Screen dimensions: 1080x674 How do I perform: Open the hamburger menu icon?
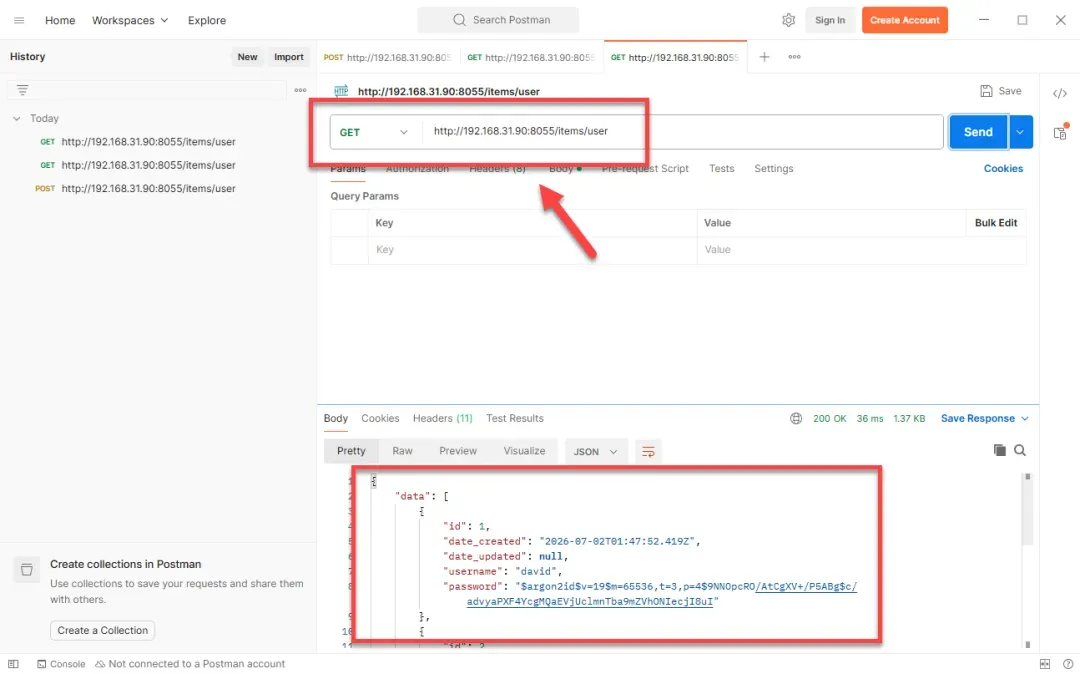click(x=19, y=20)
